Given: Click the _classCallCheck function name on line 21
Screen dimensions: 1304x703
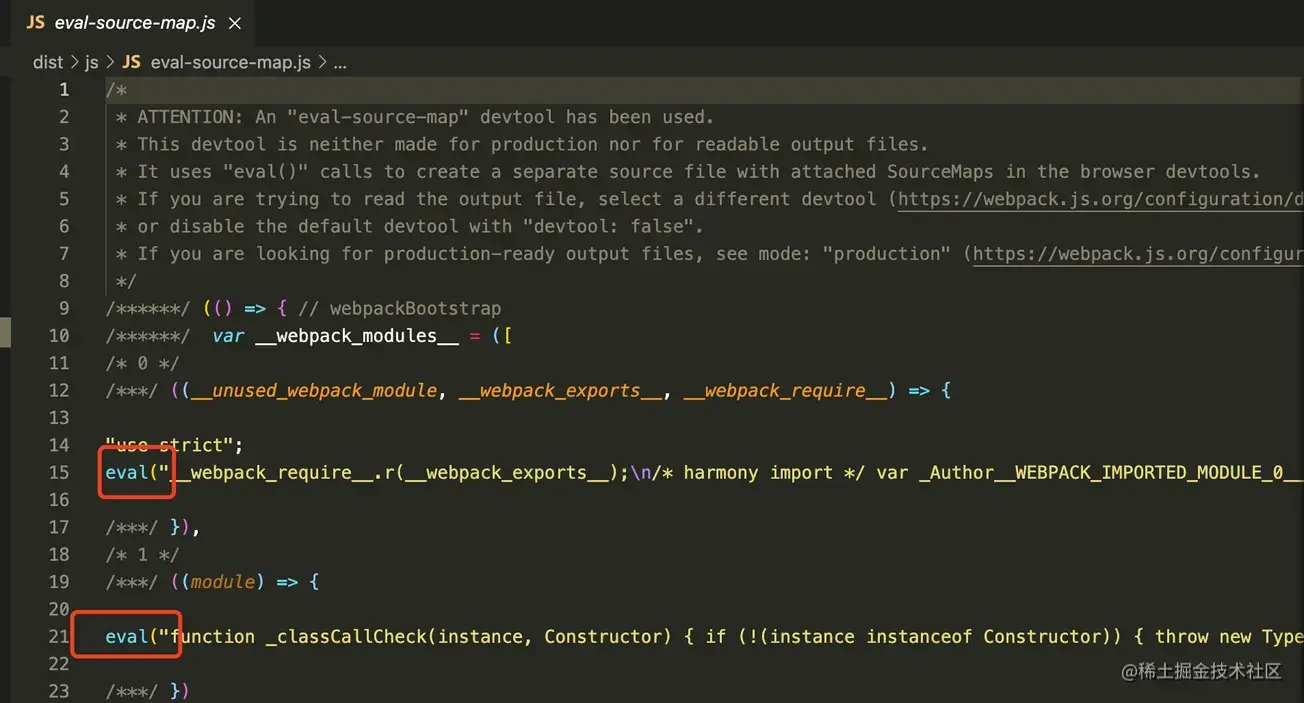Looking at the screenshot, I should pyautogui.click(x=346, y=637).
